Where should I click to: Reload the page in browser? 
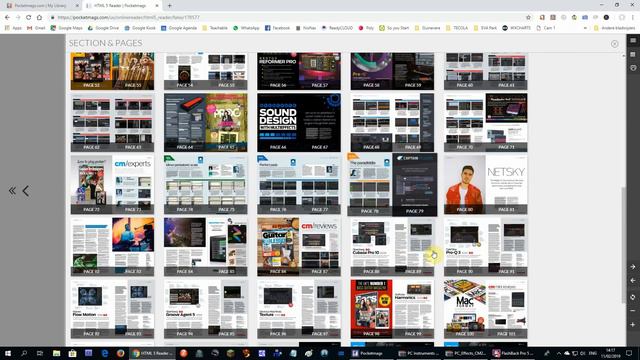coord(29,18)
